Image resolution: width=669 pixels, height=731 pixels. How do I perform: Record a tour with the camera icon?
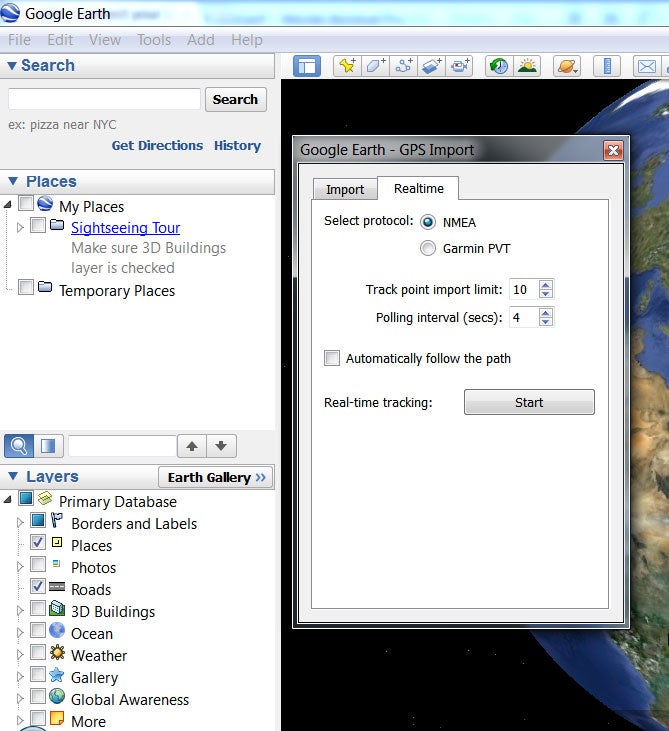(459, 66)
